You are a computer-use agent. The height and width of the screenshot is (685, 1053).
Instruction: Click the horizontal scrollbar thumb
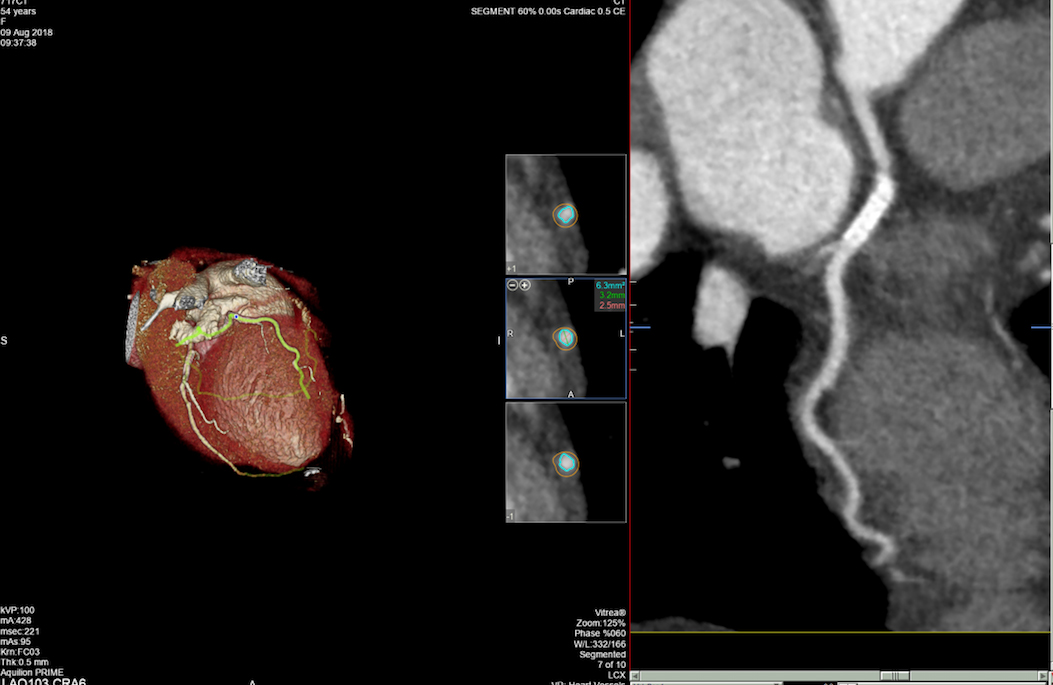pos(896,677)
